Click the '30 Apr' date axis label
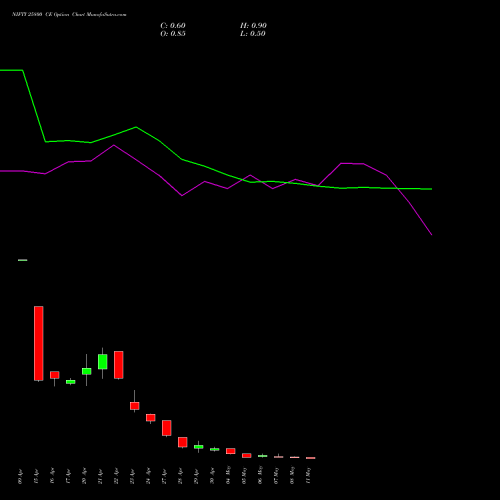500x500 pixels. coord(212,476)
